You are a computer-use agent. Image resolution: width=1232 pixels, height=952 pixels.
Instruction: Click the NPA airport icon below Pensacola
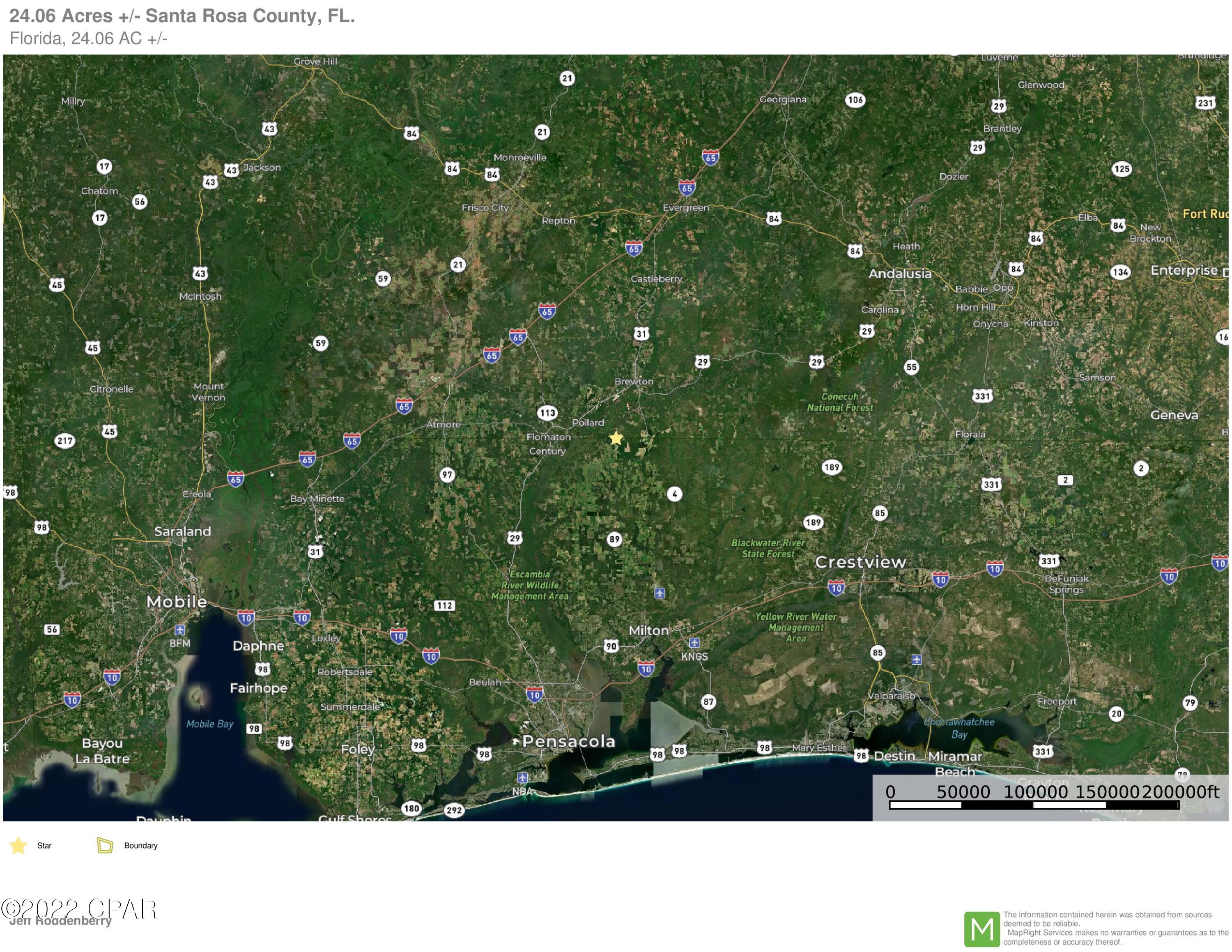click(522, 778)
